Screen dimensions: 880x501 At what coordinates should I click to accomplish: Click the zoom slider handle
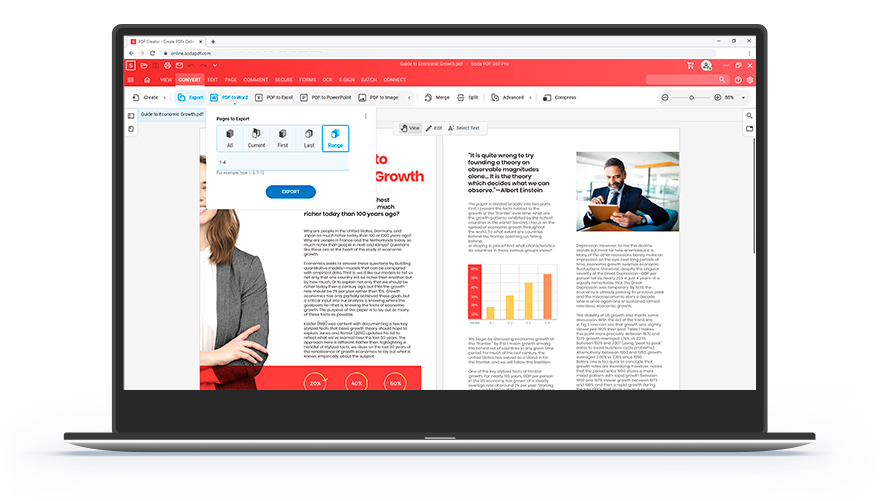click(691, 97)
